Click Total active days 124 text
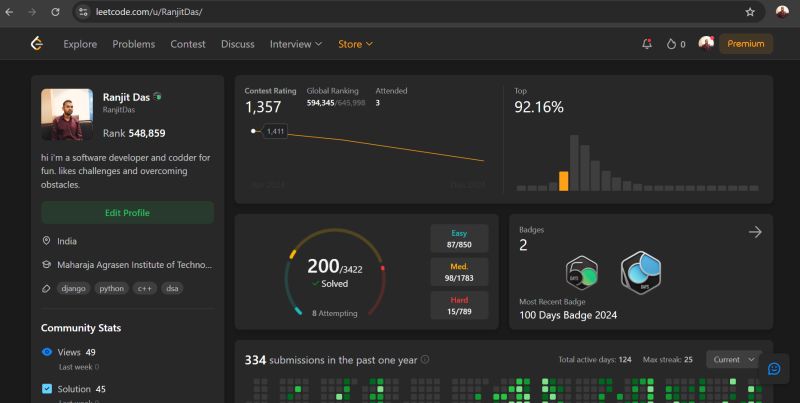The height and width of the screenshot is (403, 800). [595, 360]
